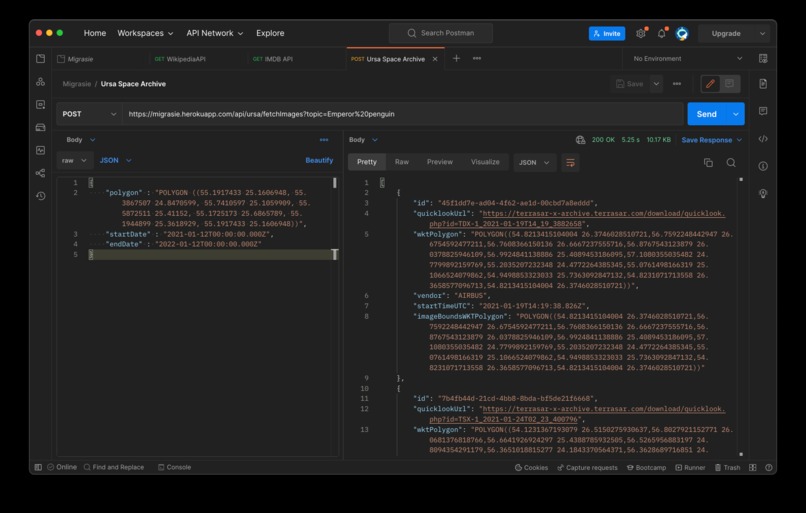Click the request URL input field
Viewport: 806px width, 513px height.
tap(402, 114)
